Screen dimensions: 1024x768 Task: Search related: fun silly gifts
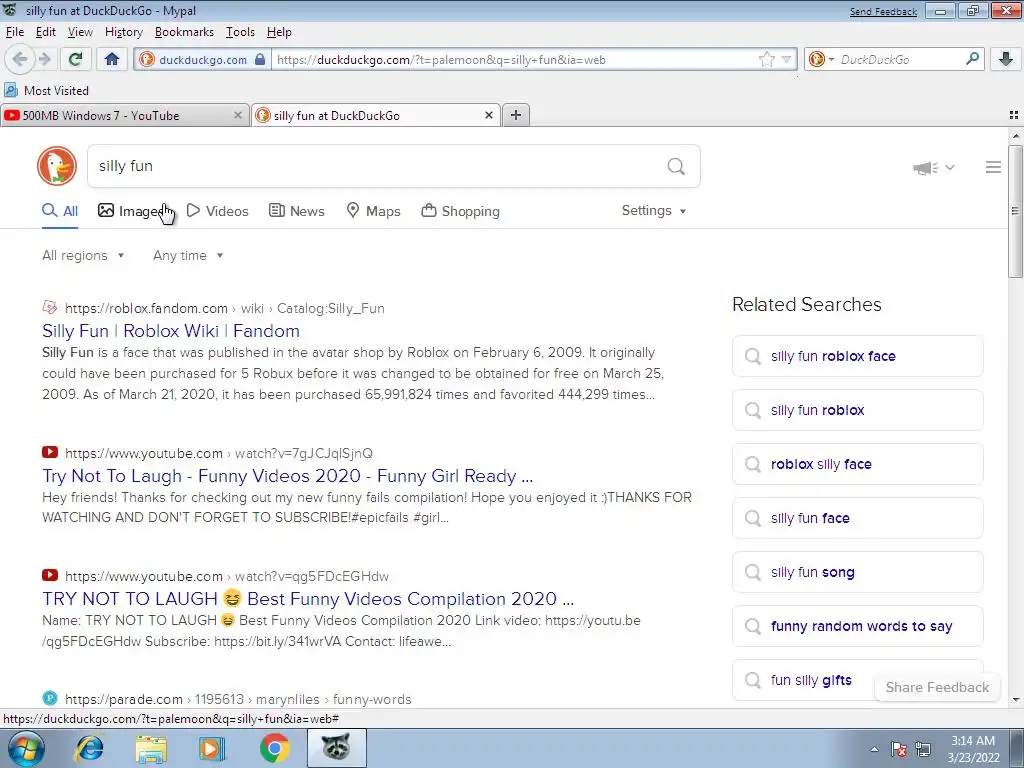tap(811, 680)
